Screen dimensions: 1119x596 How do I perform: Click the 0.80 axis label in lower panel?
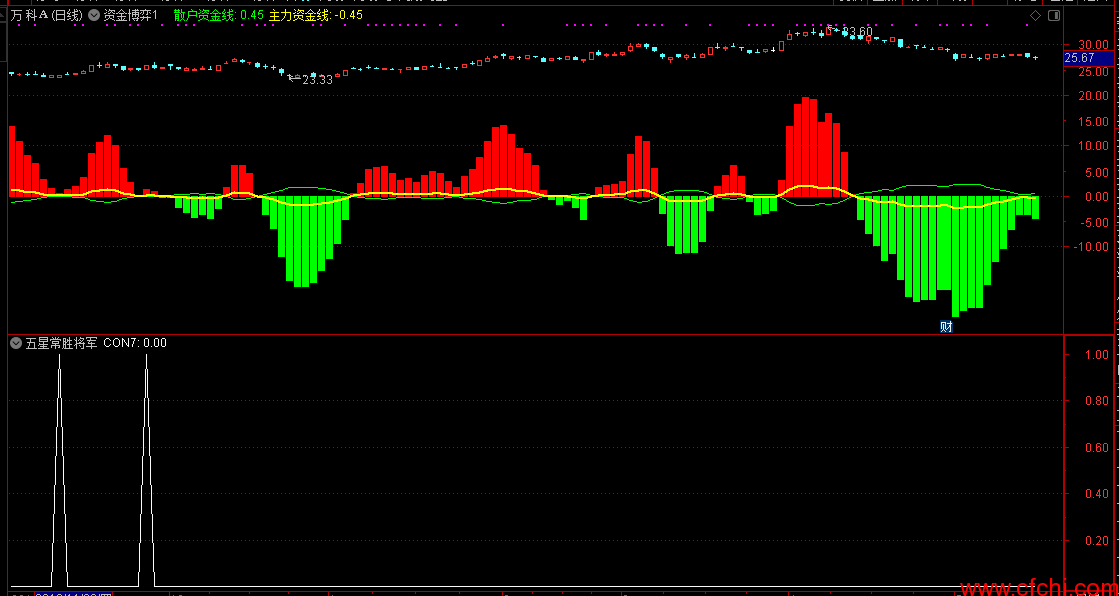[1098, 401]
